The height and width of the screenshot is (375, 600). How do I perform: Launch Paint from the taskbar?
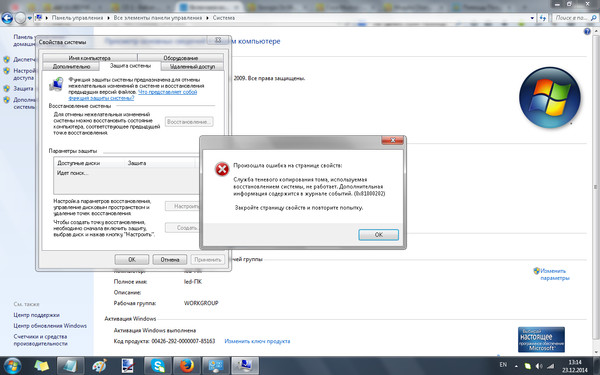(100, 366)
